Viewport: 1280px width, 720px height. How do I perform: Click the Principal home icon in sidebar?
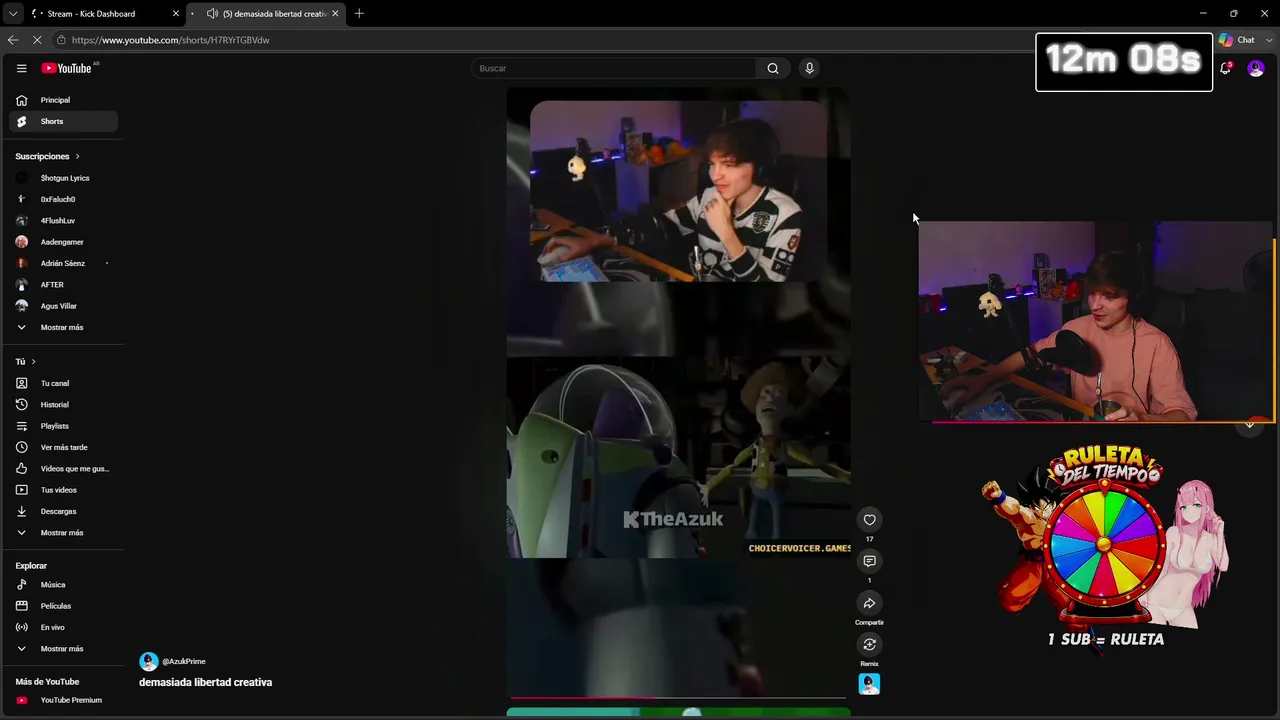coord(22,100)
